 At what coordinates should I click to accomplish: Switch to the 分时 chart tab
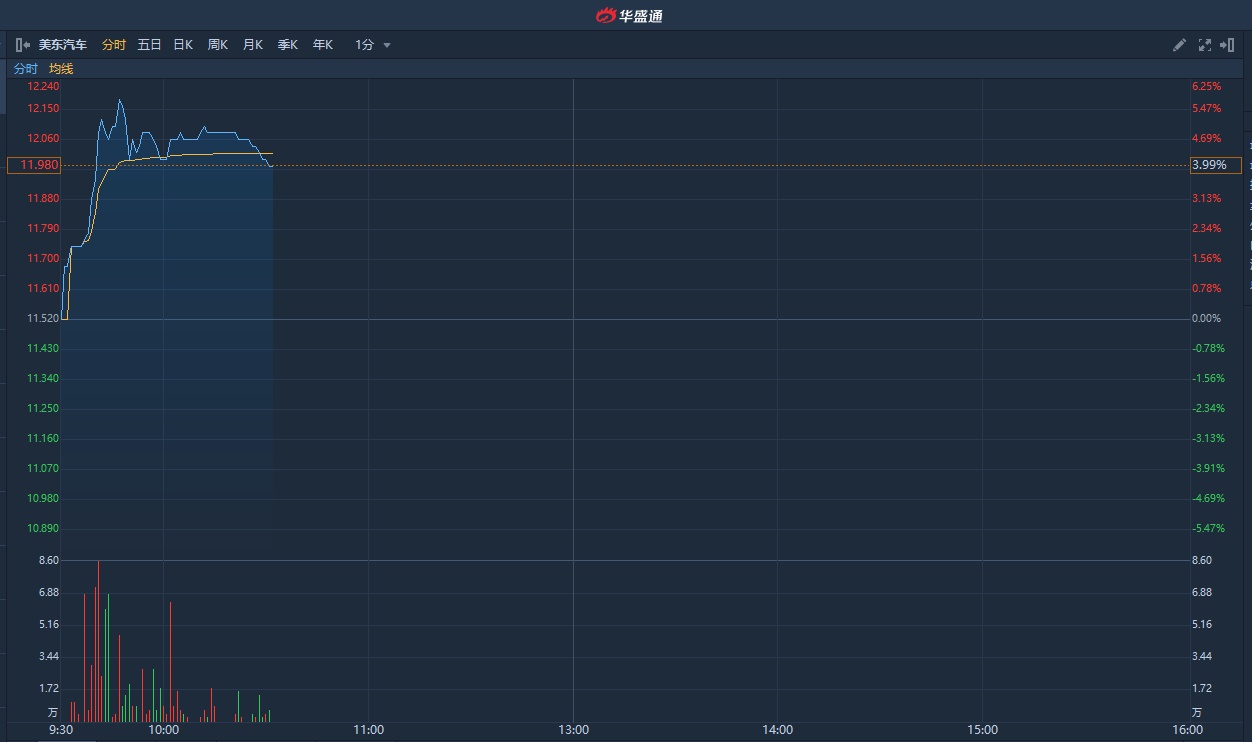(x=114, y=45)
